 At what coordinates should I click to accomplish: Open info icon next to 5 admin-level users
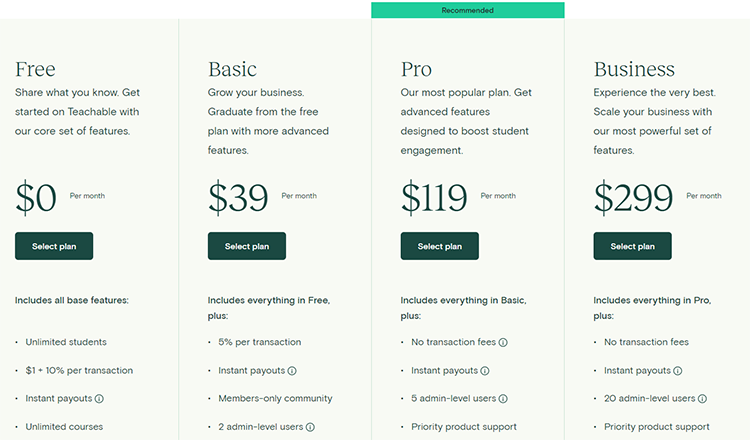tap(503, 399)
